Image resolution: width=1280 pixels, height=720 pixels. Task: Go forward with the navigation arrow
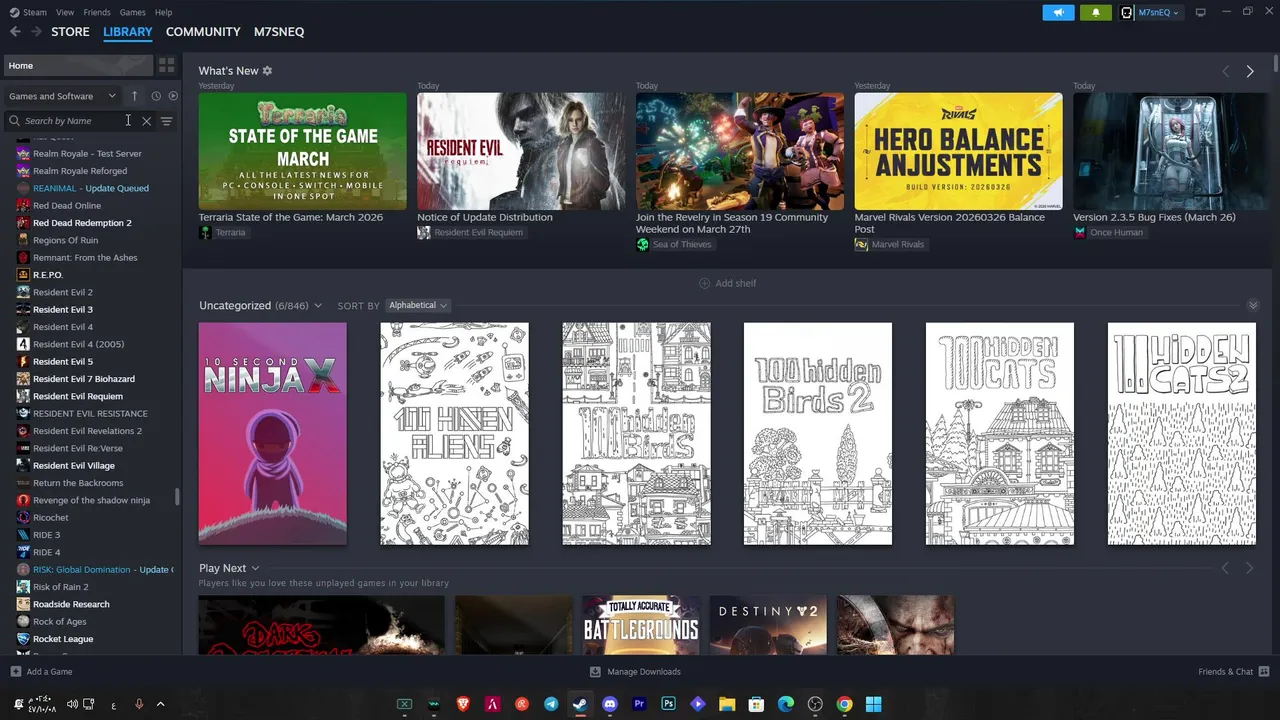[x=36, y=32]
